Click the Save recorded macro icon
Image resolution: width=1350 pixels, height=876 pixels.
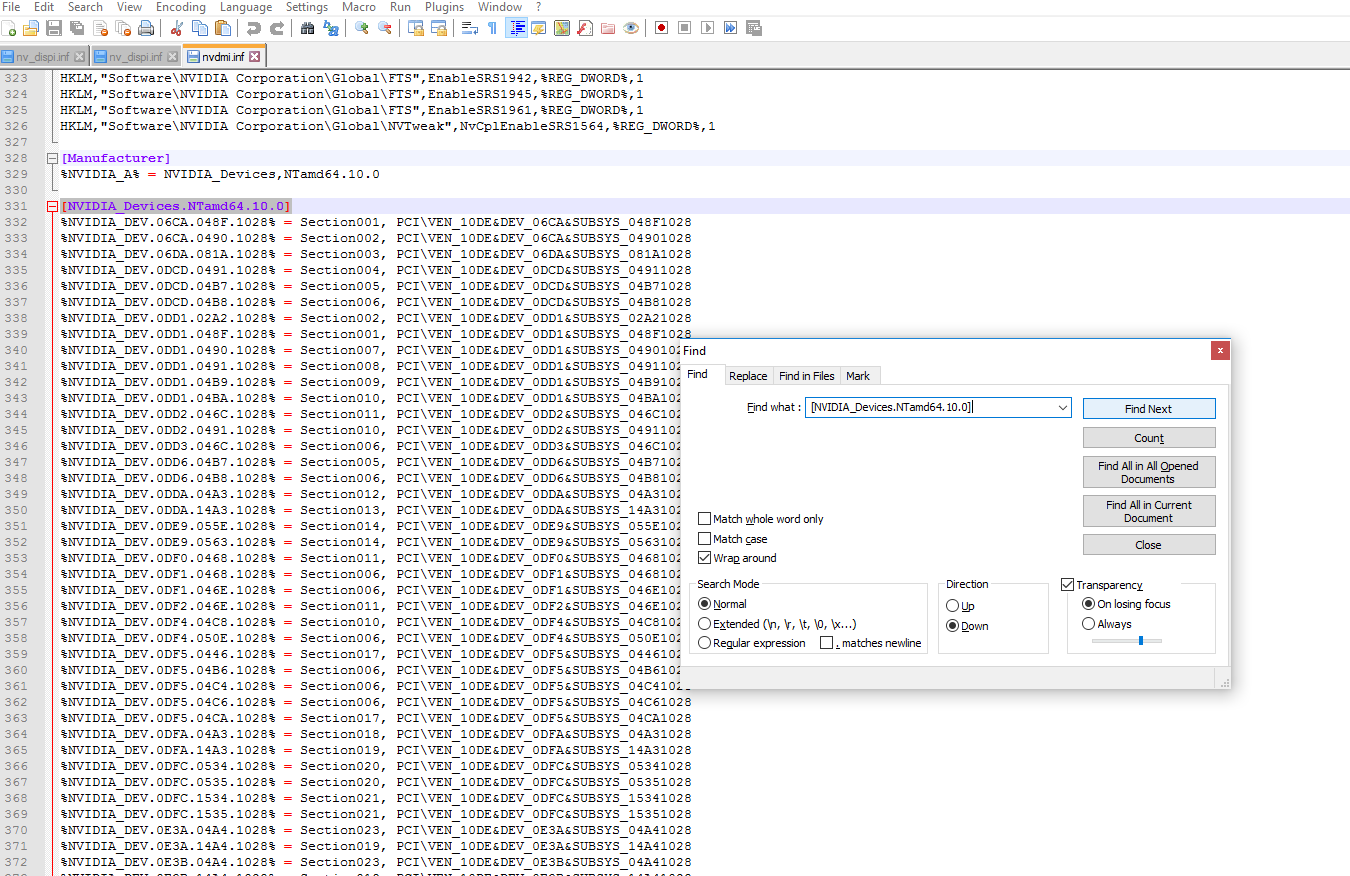pos(754,28)
